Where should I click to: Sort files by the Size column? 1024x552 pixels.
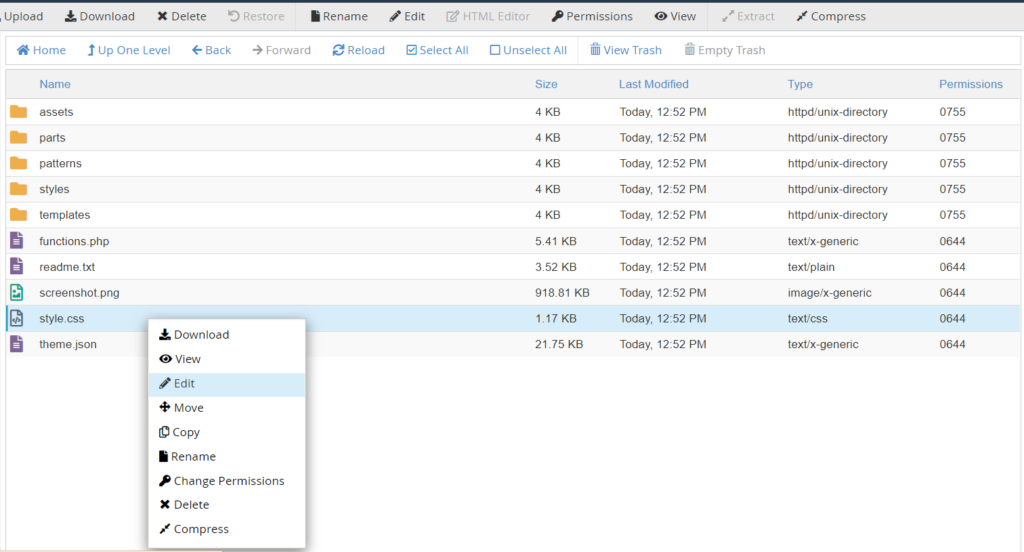click(546, 84)
